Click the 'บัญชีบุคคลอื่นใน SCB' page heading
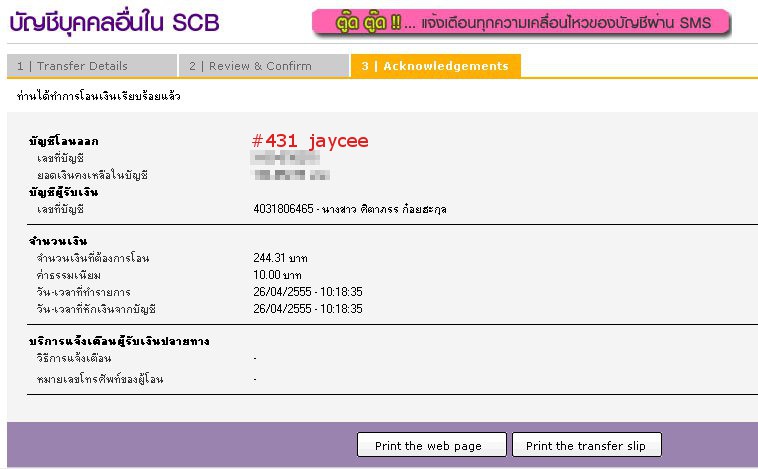This screenshot has height=469, width=758. click(115, 23)
